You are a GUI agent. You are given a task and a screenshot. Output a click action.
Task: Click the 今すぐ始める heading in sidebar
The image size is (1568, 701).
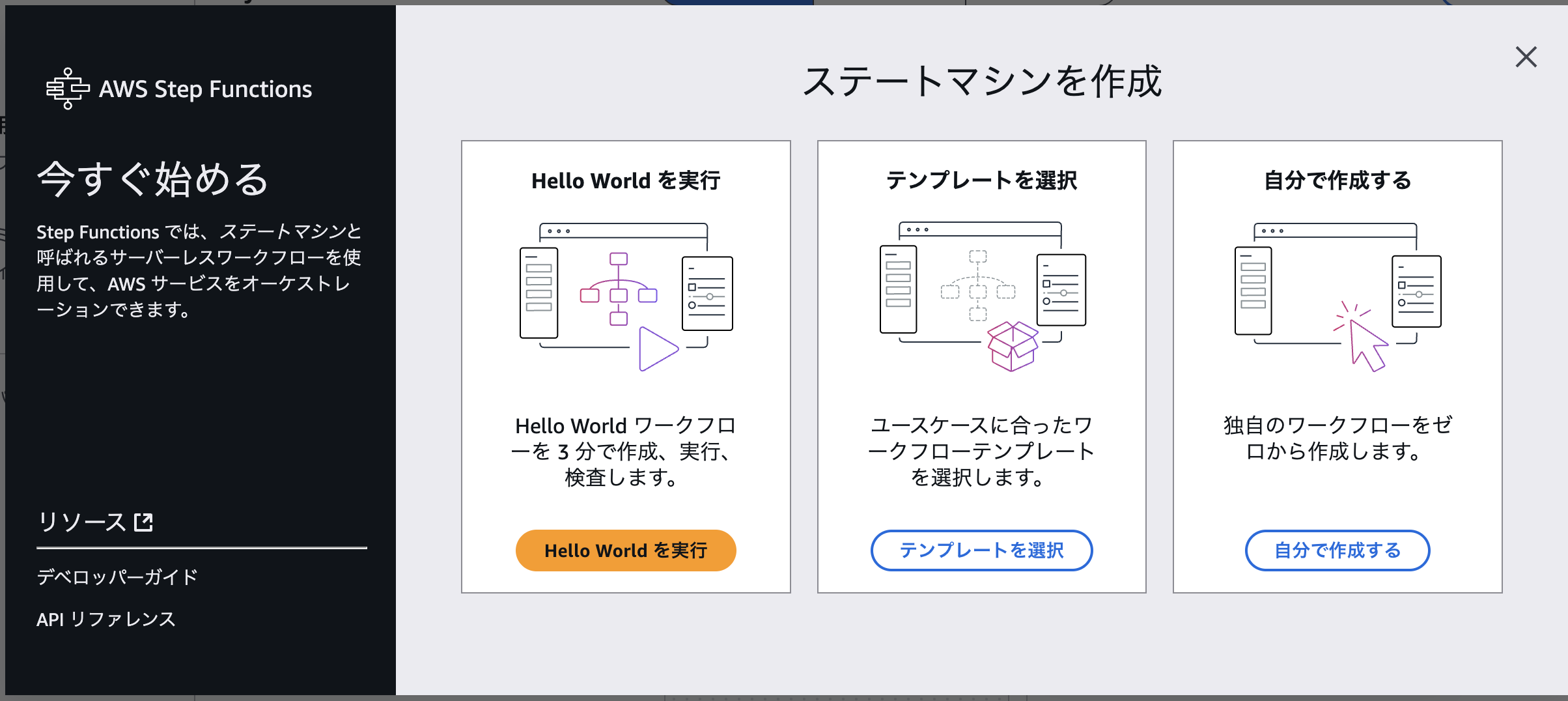(x=151, y=180)
